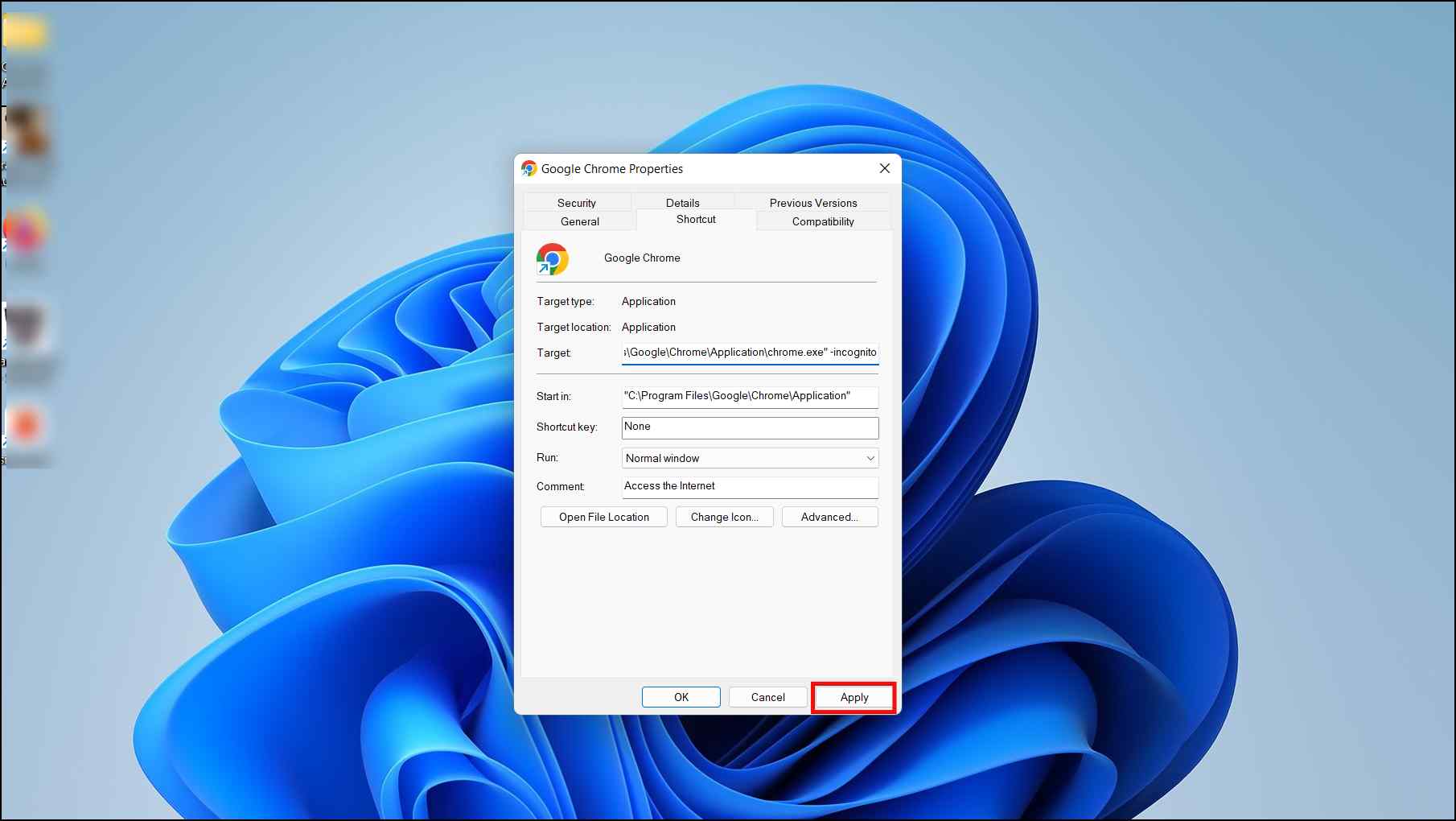Click the Chrome icon in the title bar
Image resolution: width=1456 pixels, height=821 pixels.
tap(529, 168)
